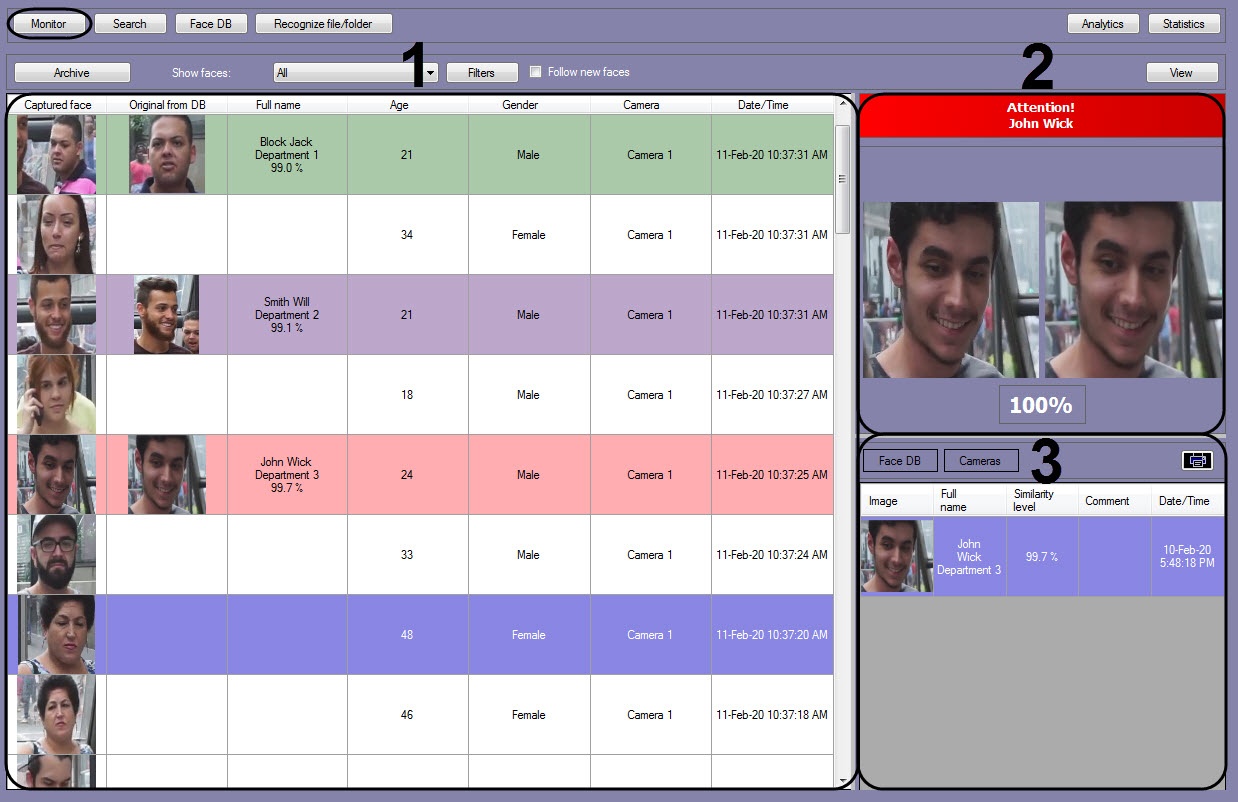Click the scroll down arrow of face list

(x=842, y=781)
